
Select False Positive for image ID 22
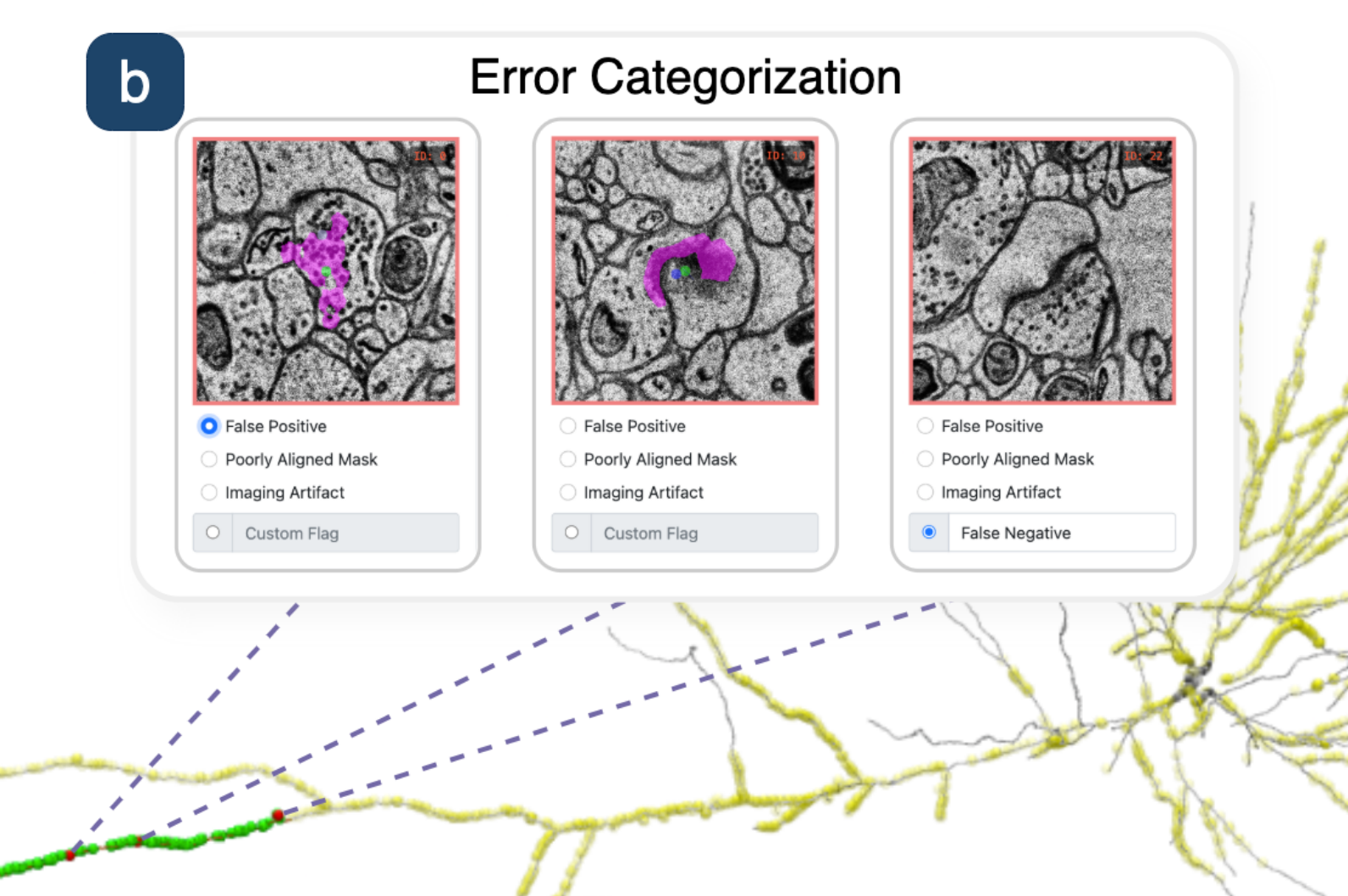925,426
